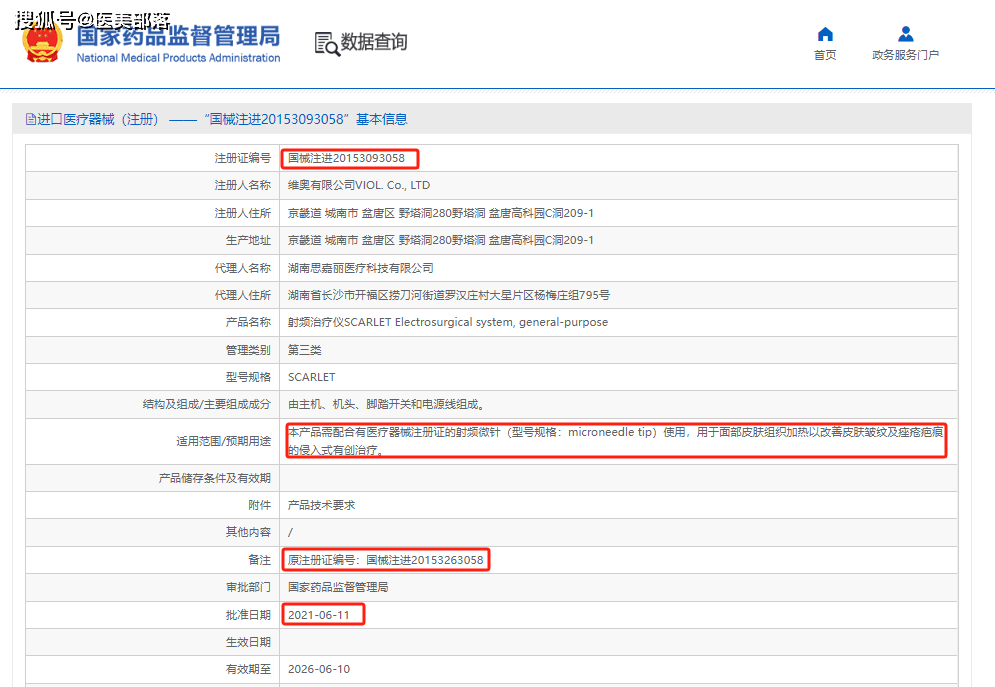Viewport: 995px width, 687px height.
Task: Click the 其他内容 slash value
Action: (291, 532)
